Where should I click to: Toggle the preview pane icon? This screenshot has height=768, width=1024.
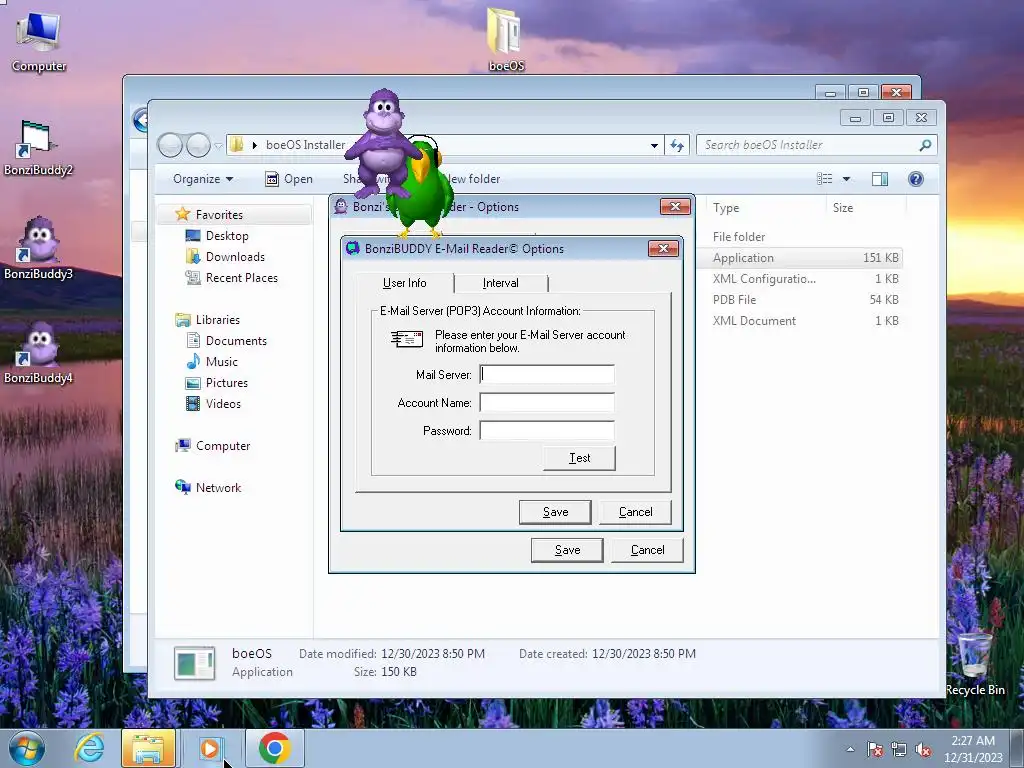(880, 179)
